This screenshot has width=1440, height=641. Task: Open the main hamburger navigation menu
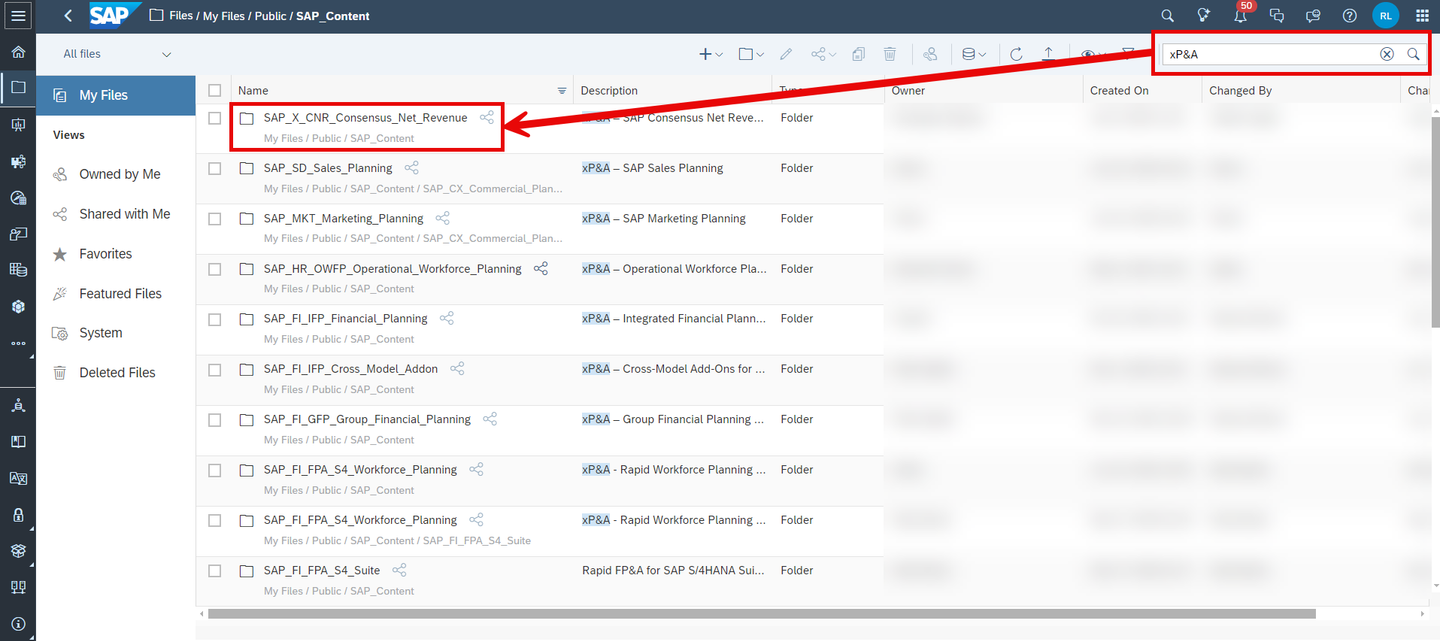18,16
